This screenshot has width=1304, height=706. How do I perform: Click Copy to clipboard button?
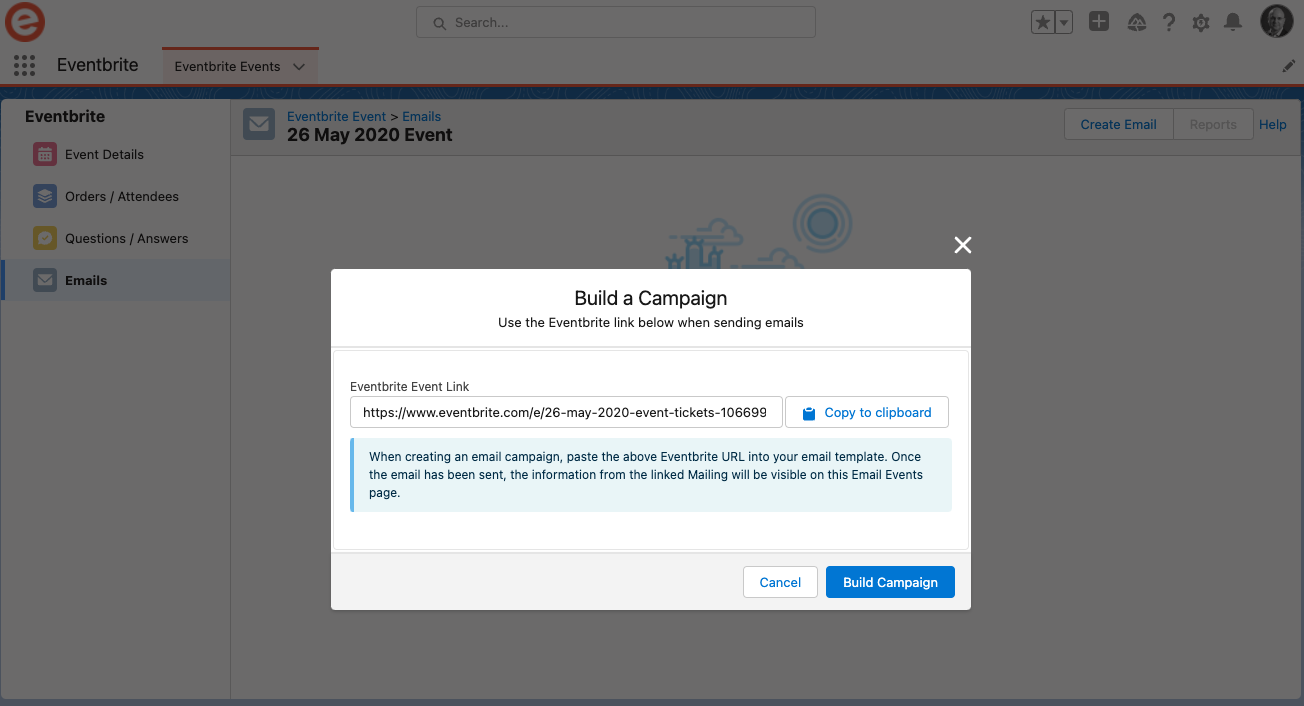point(867,412)
